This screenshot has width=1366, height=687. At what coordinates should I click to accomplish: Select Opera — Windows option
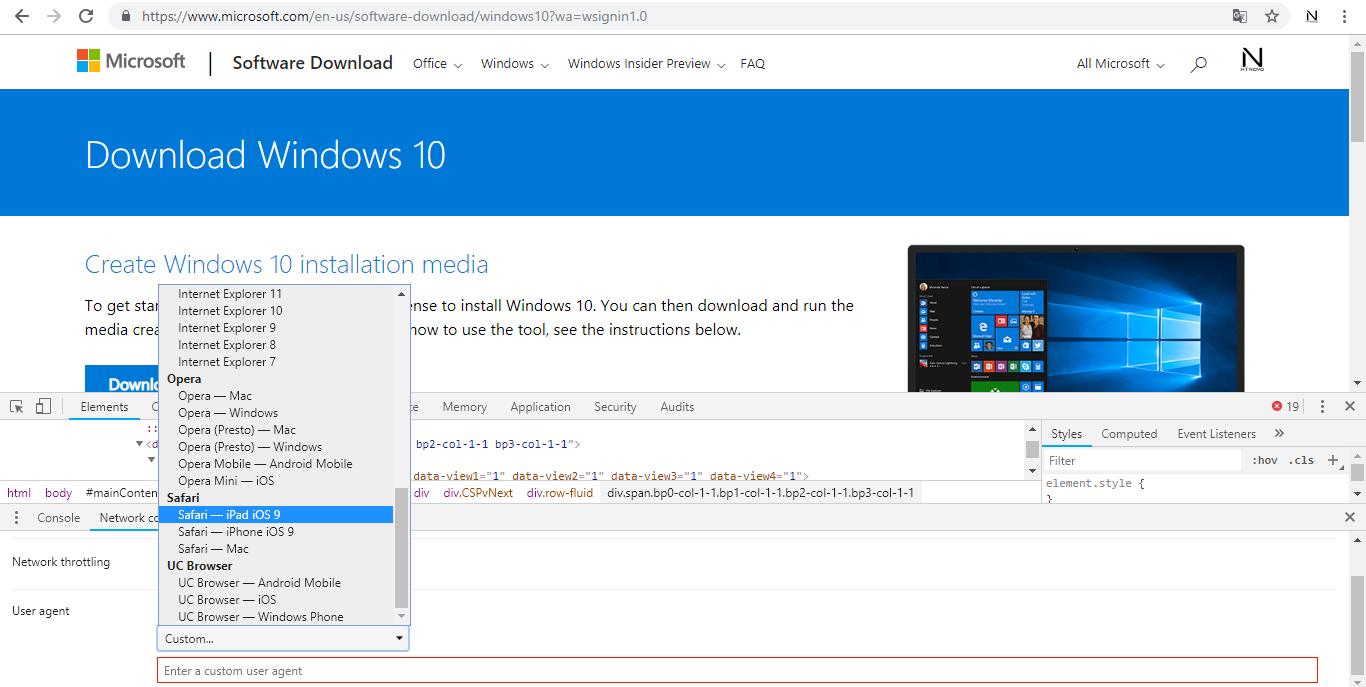click(276, 412)
